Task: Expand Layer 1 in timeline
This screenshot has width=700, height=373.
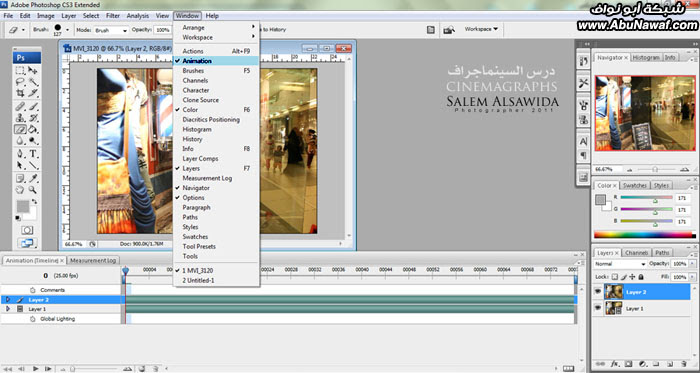Action: pyautogui.click(x=7, y=309)
